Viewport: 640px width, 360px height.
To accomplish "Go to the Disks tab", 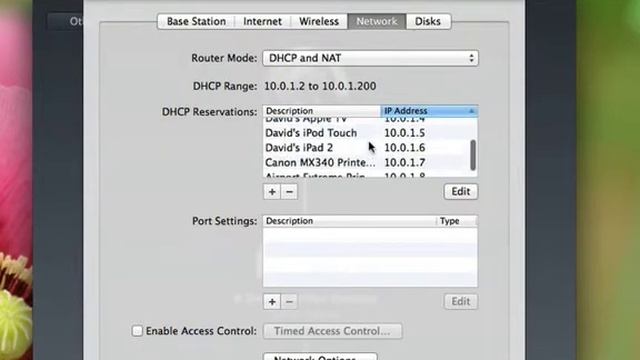I will click(x=428, y=21).
